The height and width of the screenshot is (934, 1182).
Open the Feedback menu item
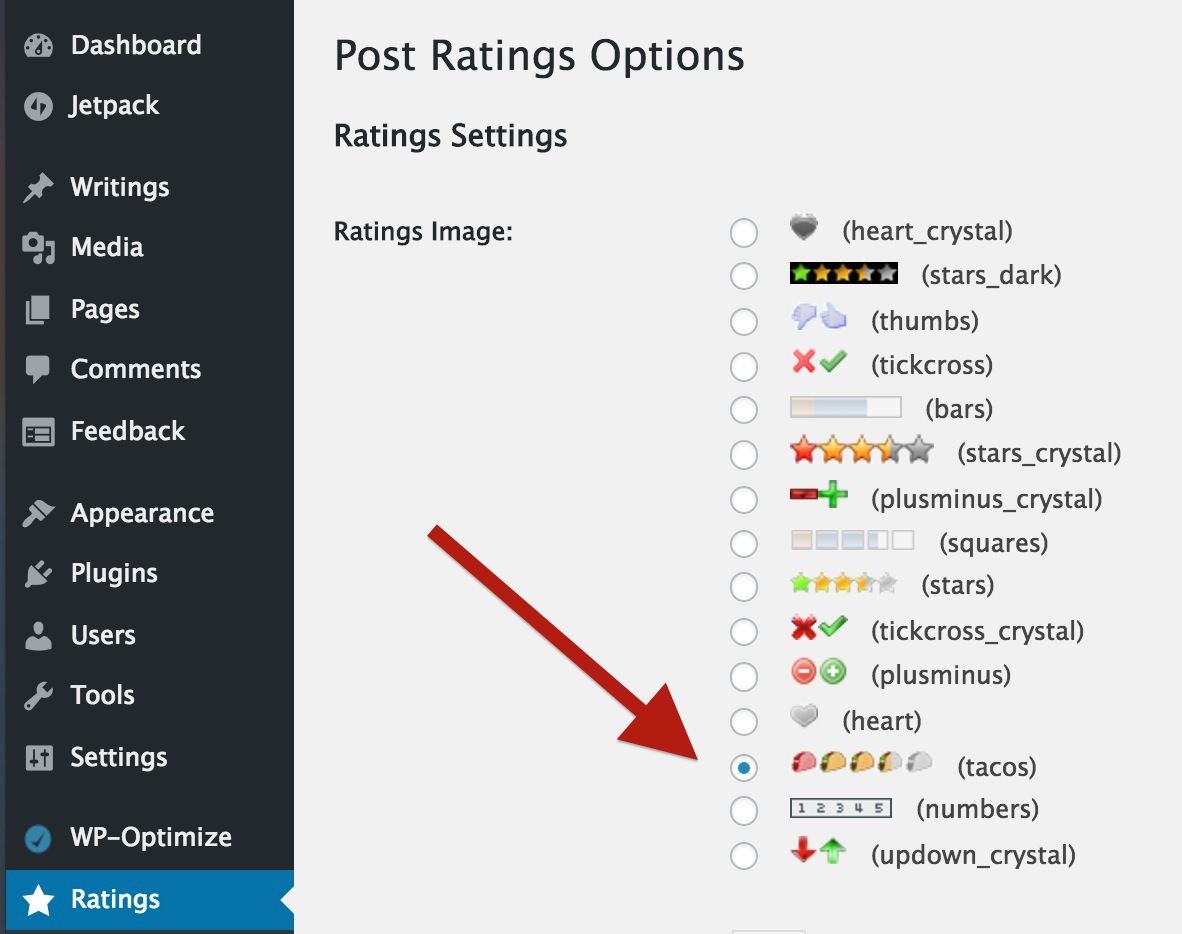pos(127,431)
